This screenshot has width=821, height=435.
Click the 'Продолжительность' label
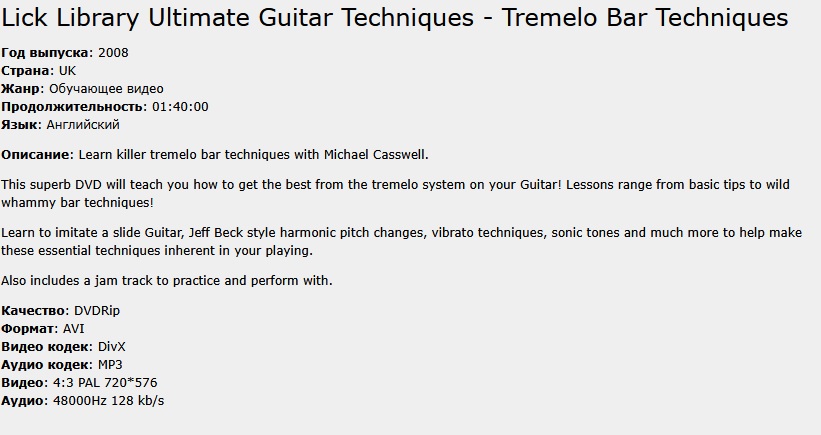pyautogui.click(x=73, y=107)
